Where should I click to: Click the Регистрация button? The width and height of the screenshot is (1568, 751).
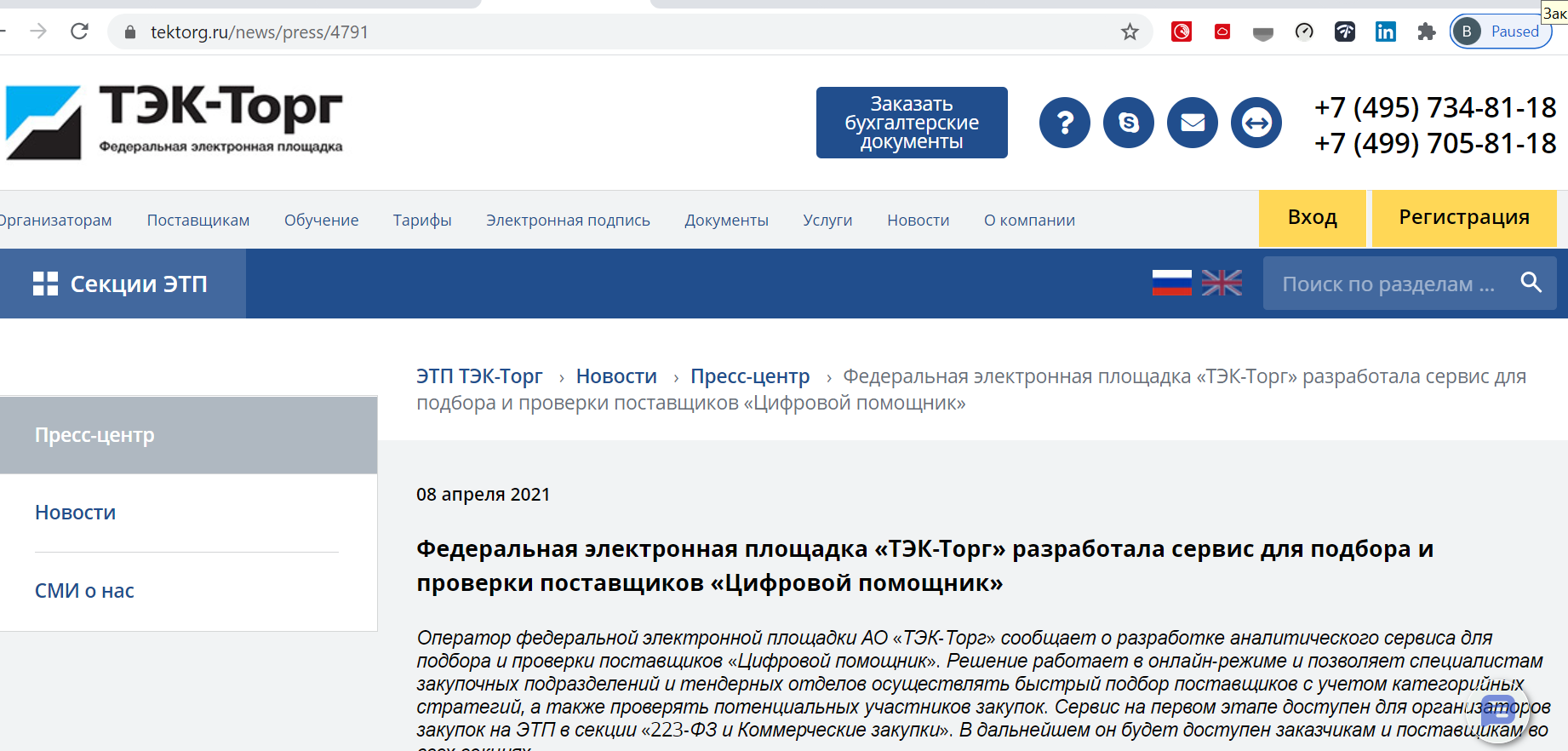[x=1463, y=218]
